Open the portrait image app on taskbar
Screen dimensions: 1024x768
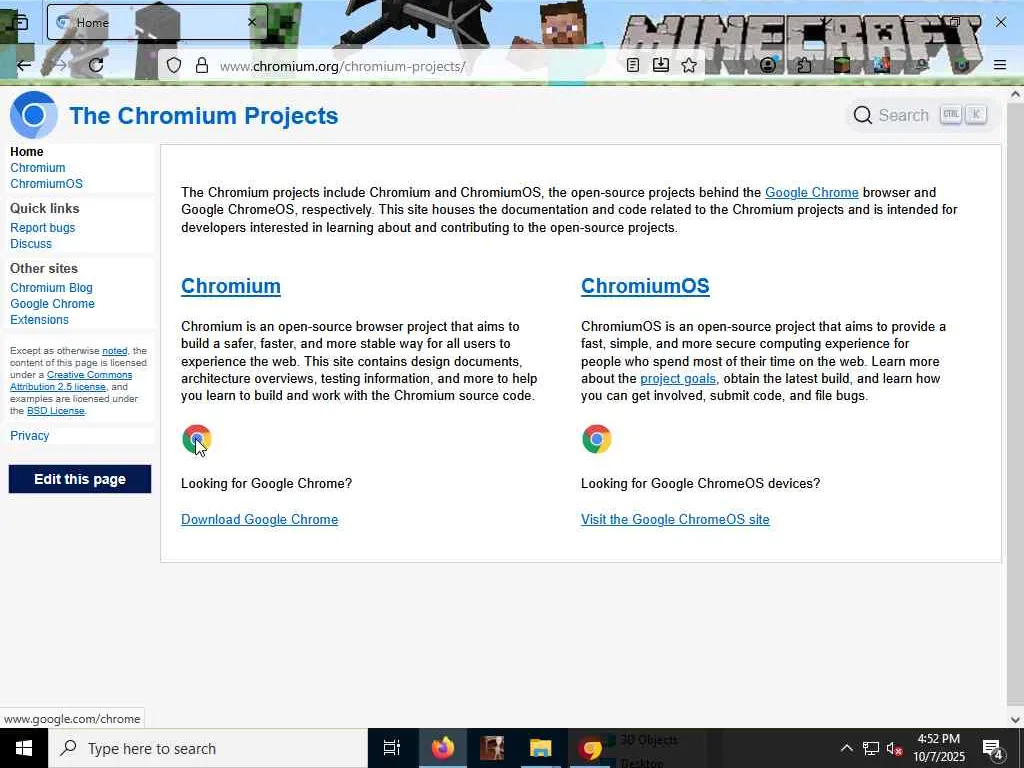click(492, 748)
